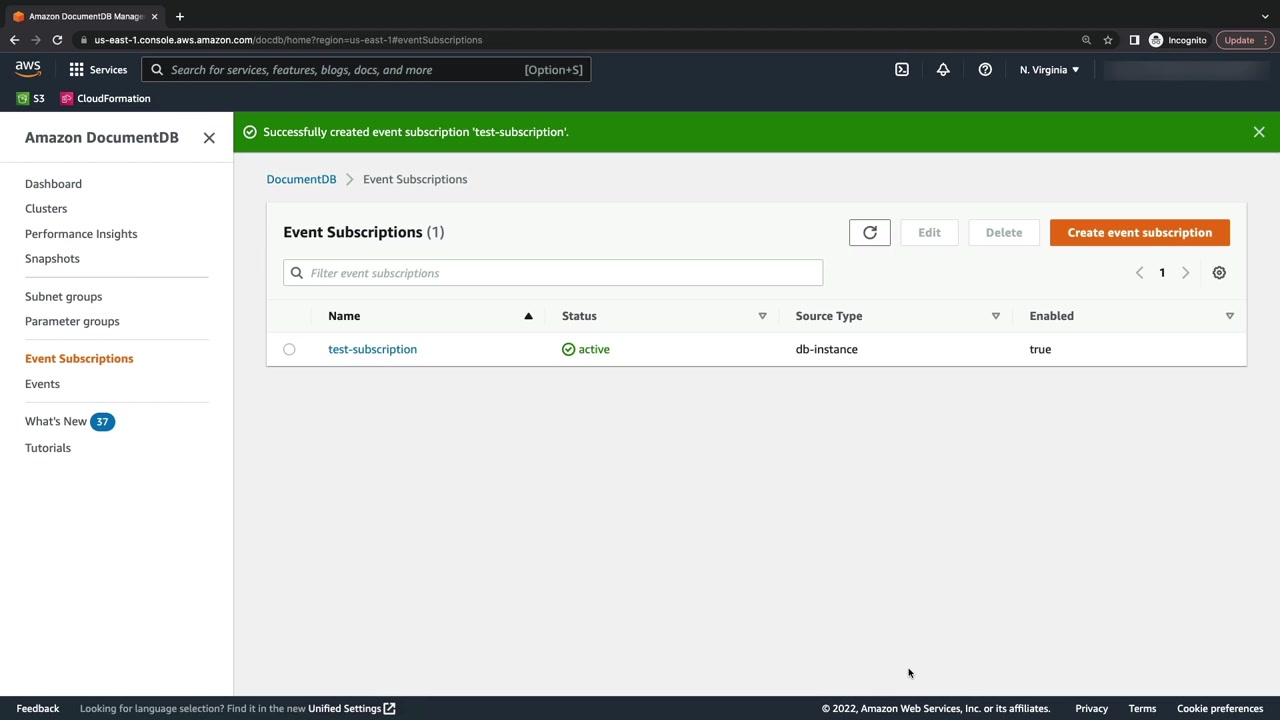
Task: Open a new browser tab
Action: 180,16
